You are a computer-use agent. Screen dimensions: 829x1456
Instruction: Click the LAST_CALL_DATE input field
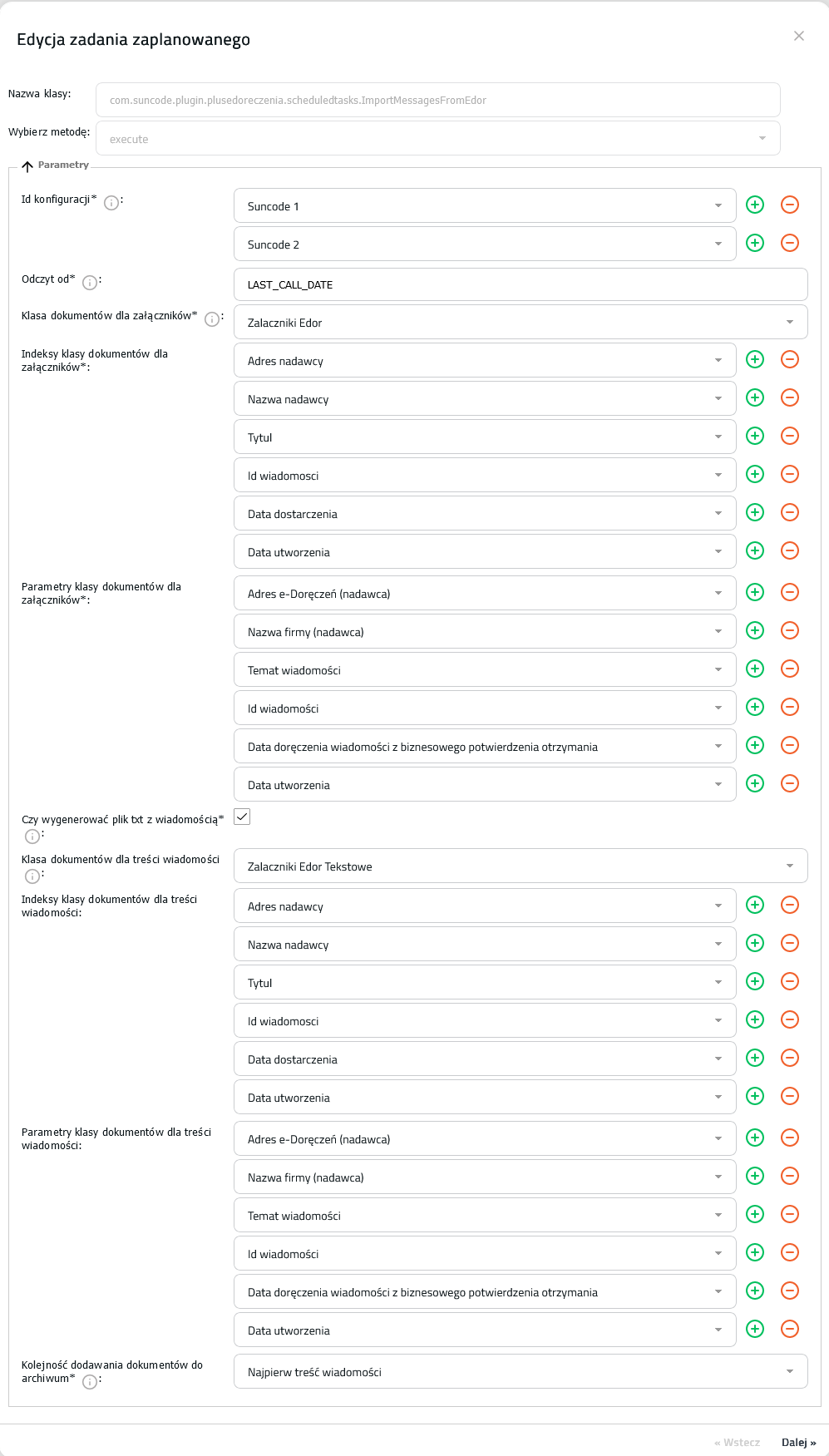pyautogui.click(x=521, y=284)
